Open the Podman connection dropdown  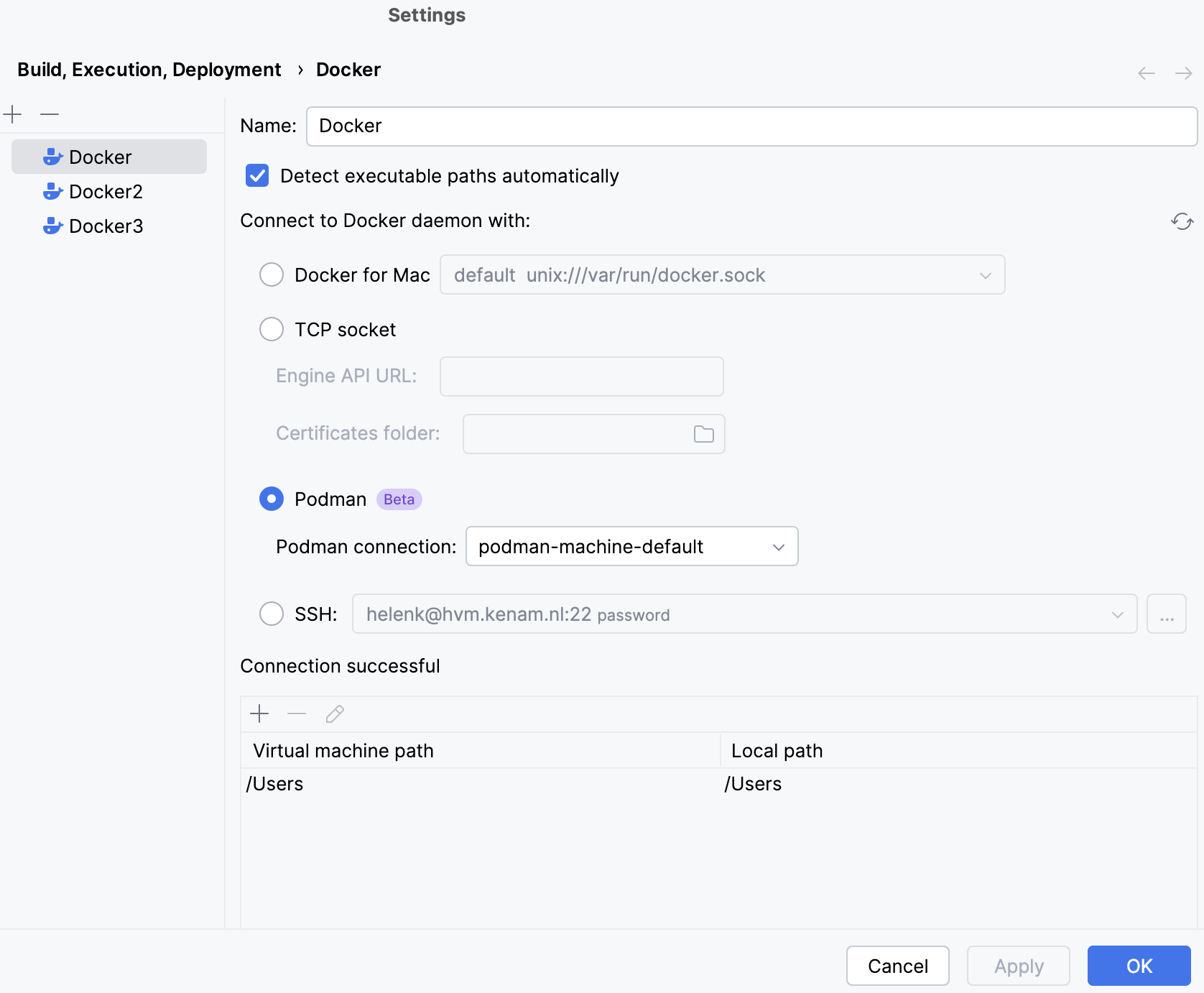point(778,546)
